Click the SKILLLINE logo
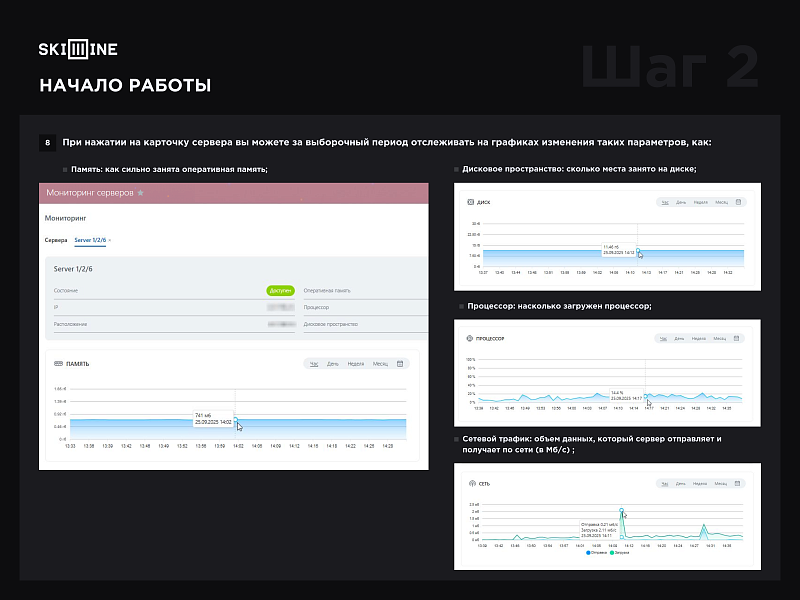 77,50
